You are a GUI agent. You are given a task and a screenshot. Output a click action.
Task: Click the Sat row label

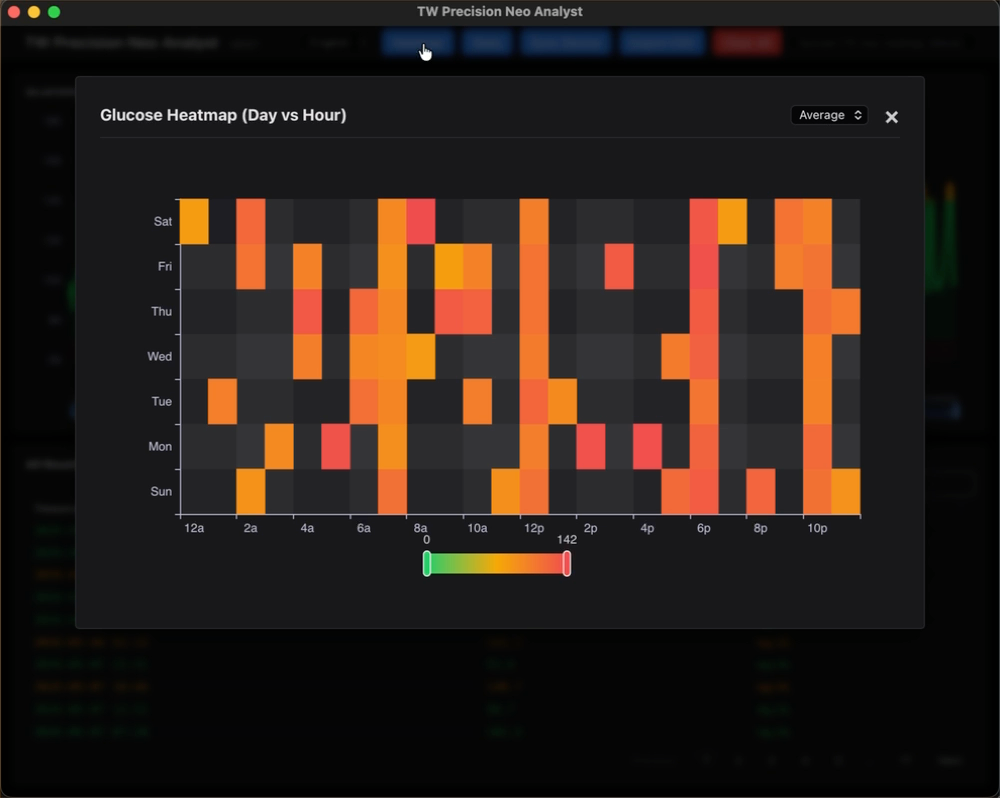click(x=163, y=221)
